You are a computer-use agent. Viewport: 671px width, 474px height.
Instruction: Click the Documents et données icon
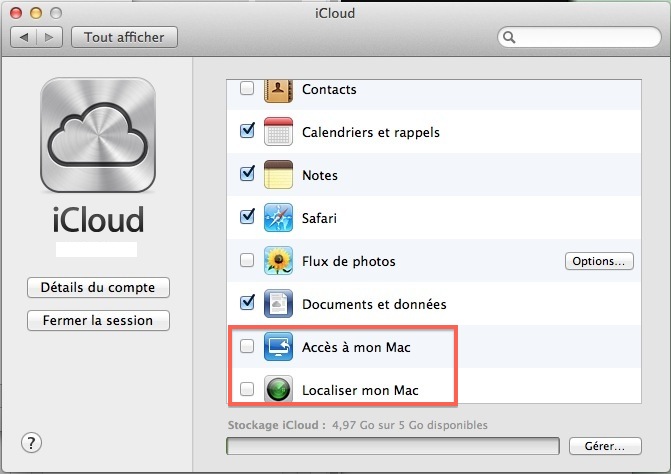pyautogui.click(x=277, y=304)
